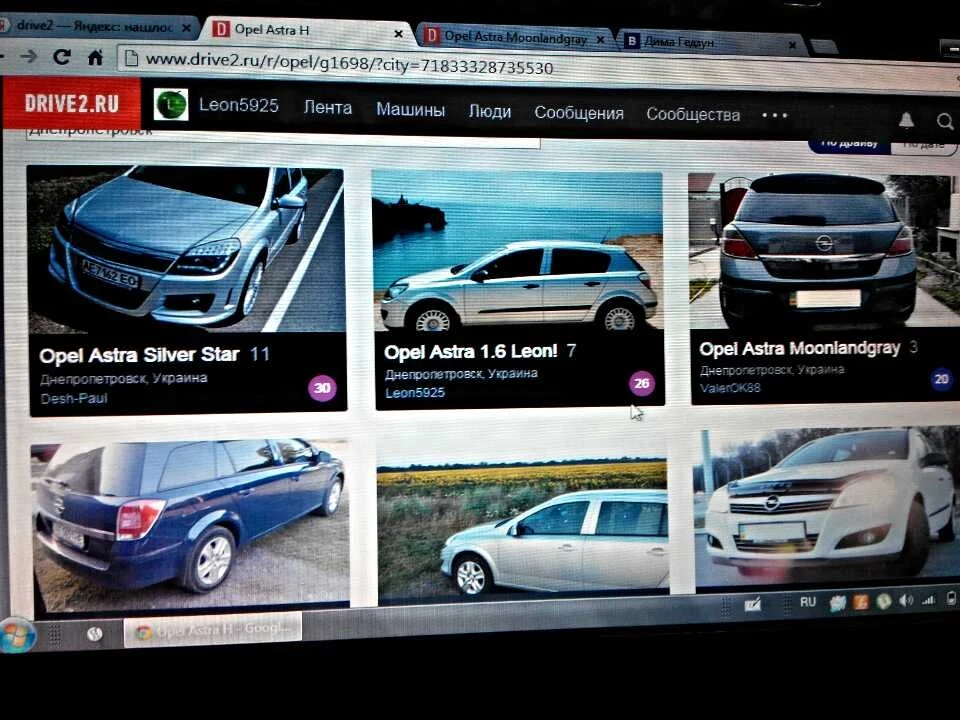
Task: Open Opel Astra Moonlandgray card title
Action: click(x=800, y=348)
